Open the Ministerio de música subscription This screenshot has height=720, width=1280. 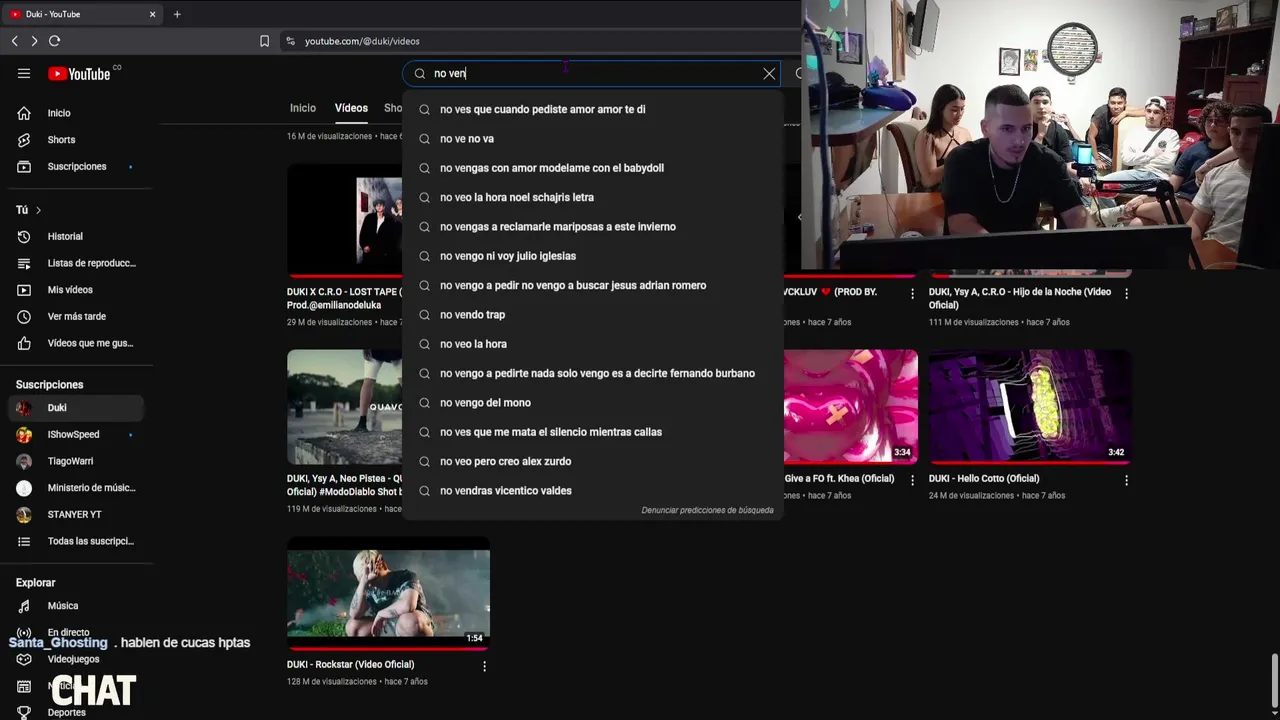(x=76, y=488)
